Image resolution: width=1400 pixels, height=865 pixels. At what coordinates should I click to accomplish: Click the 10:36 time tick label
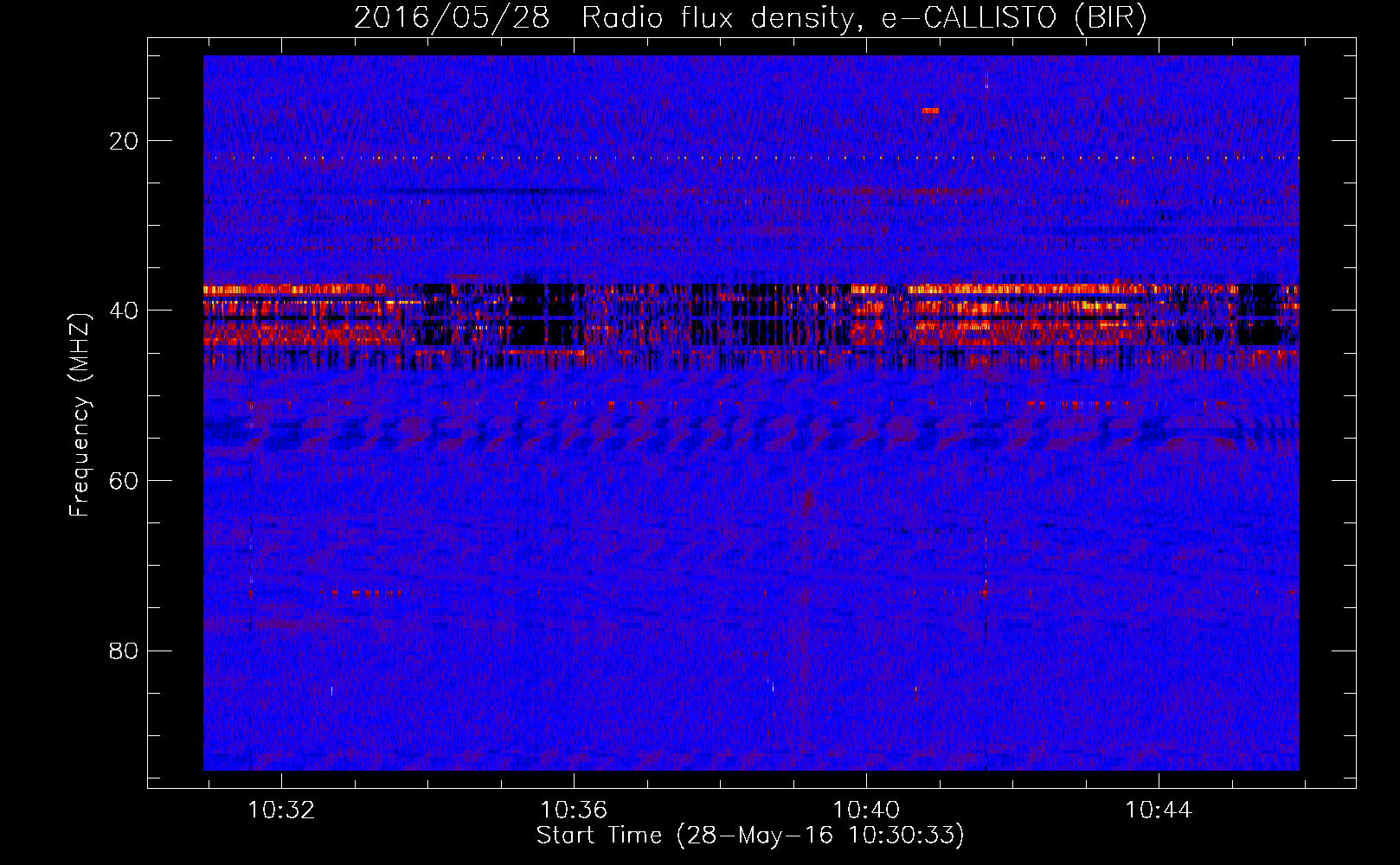point(574,811)
